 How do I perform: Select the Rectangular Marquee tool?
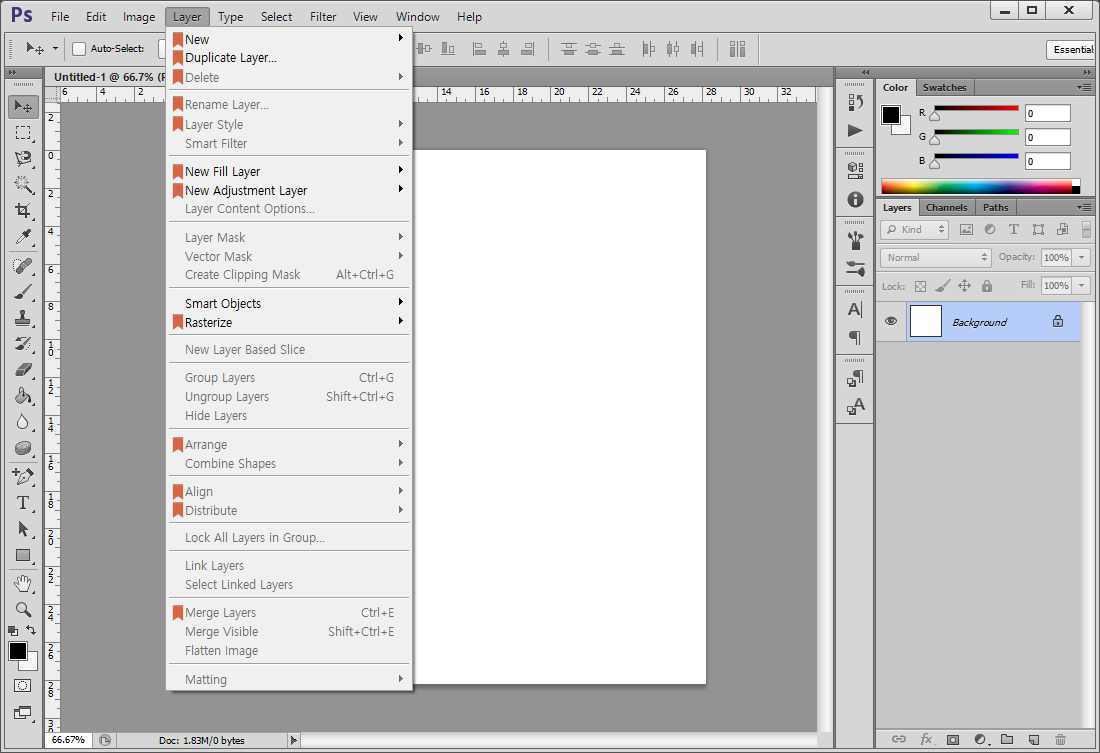click(x=23, y=133)
